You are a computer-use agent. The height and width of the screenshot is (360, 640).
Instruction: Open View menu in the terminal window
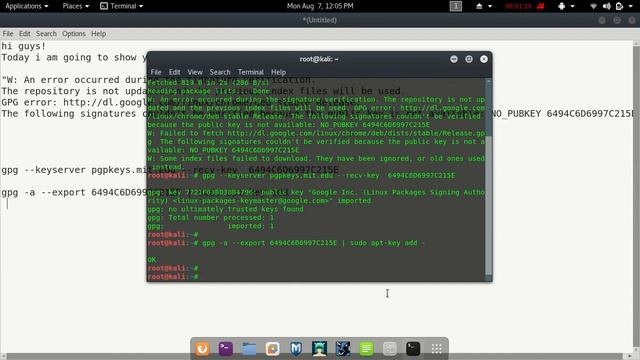coord(195,72)
